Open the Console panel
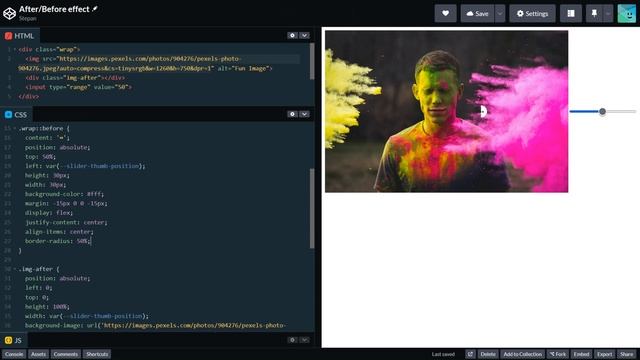The image size is (640, 360). click(14, 354)
